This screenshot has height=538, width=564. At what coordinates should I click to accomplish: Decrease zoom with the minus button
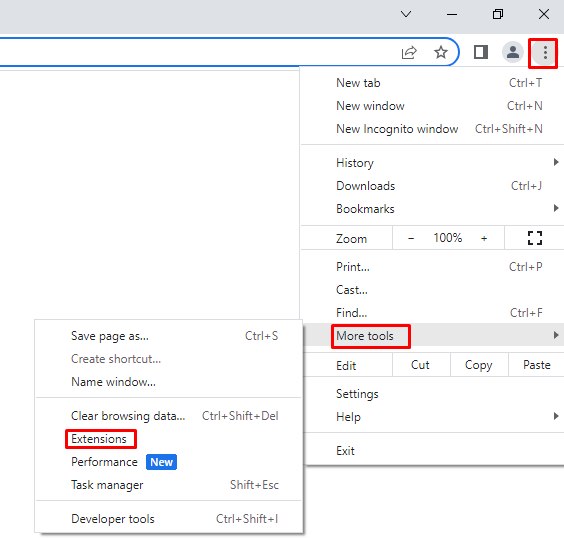coord(411,238)
